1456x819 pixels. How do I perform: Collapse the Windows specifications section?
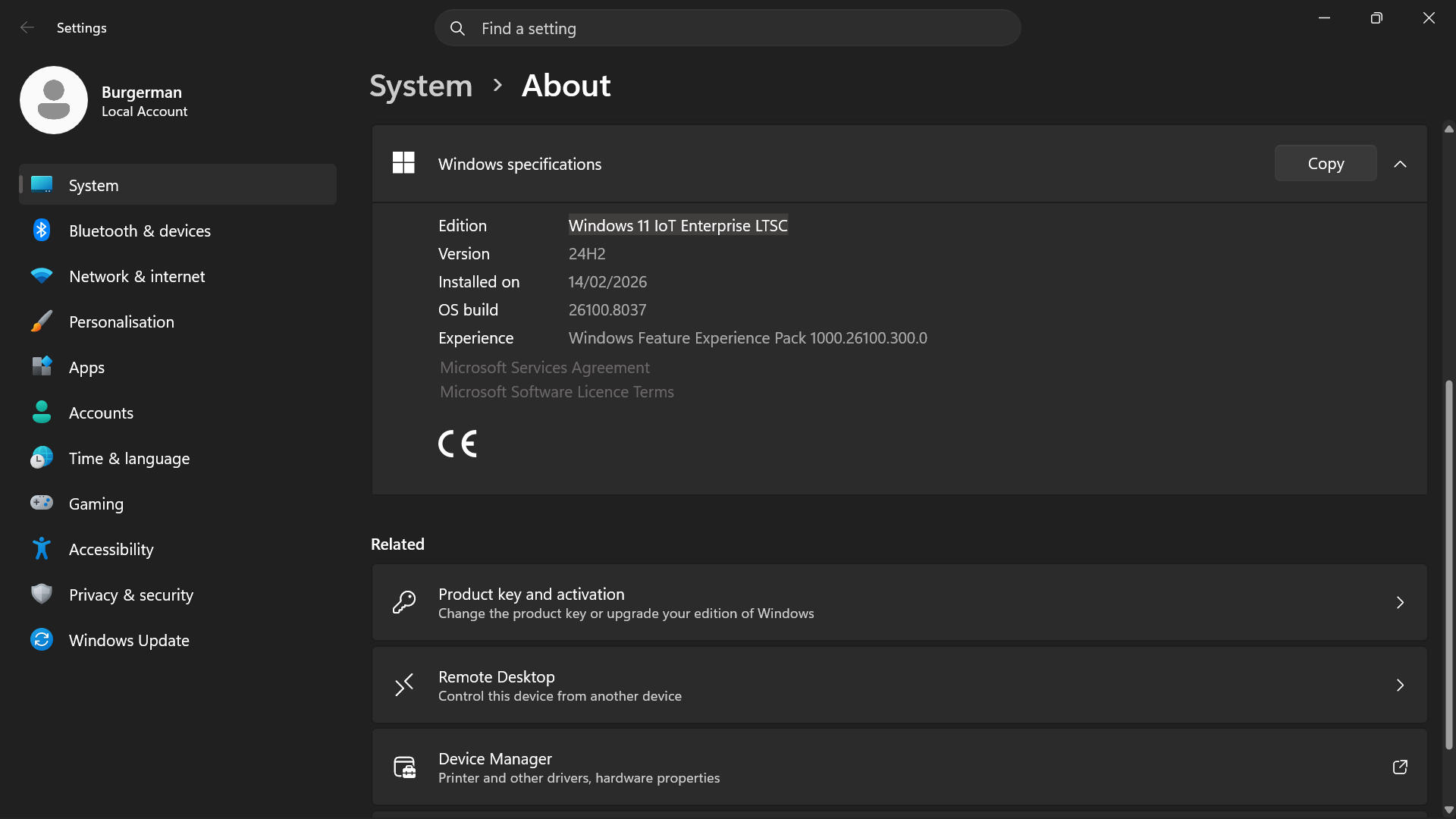1400,164
